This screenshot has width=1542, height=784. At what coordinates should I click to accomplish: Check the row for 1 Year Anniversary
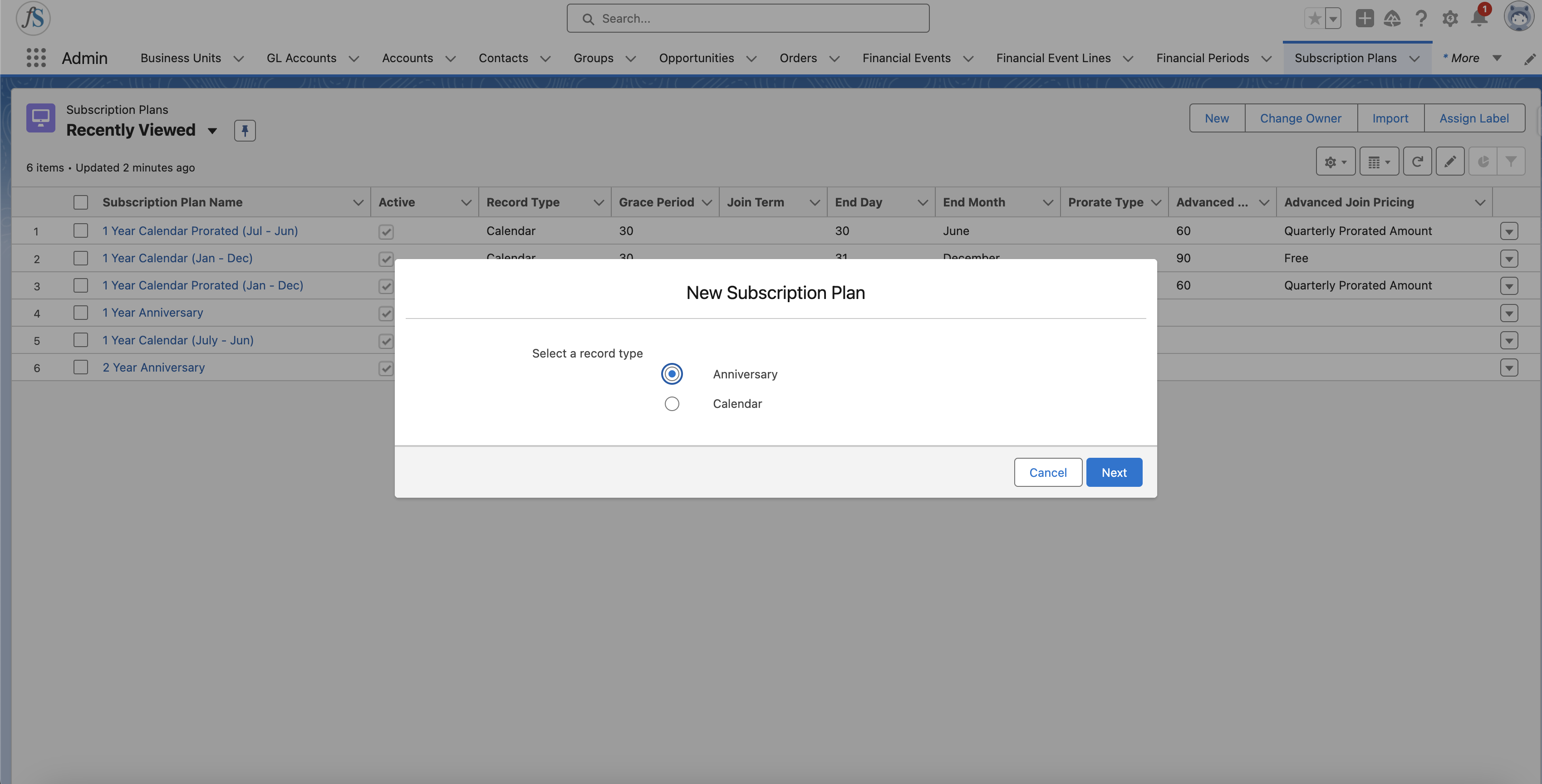tap(81, 313)
